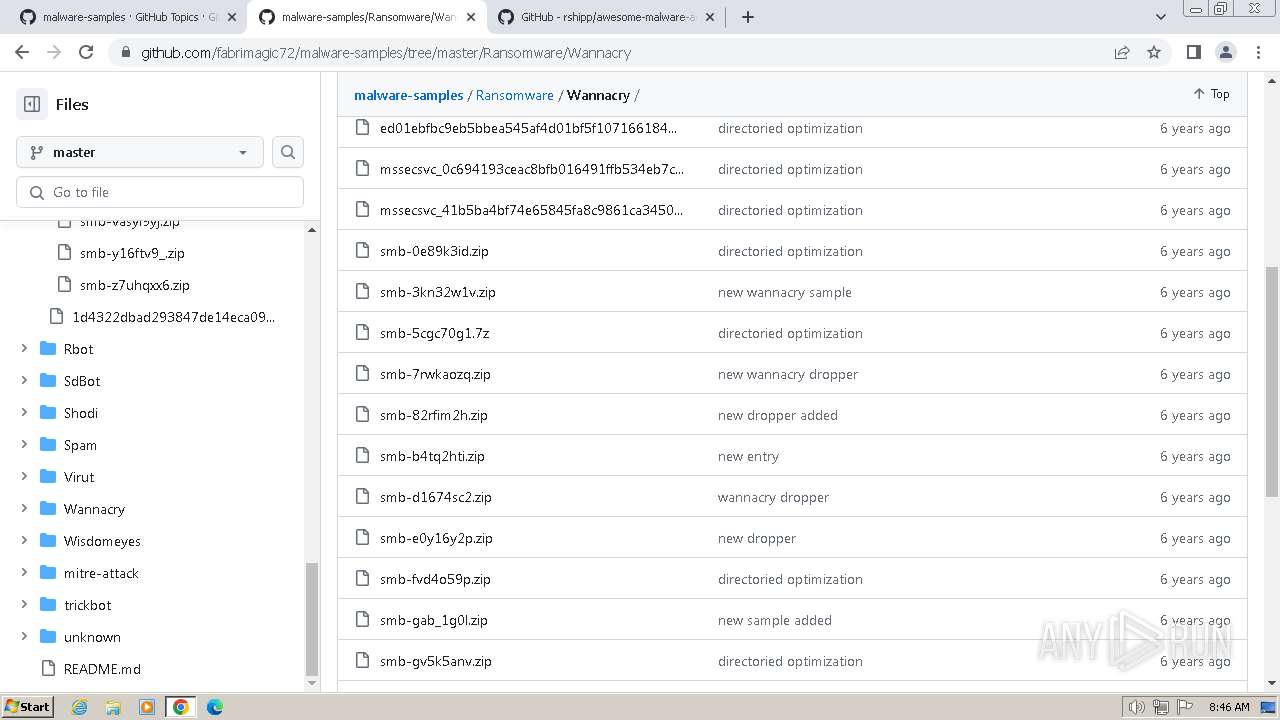Open a new browser tab
1280x720 pixels.
coord(747,17)
